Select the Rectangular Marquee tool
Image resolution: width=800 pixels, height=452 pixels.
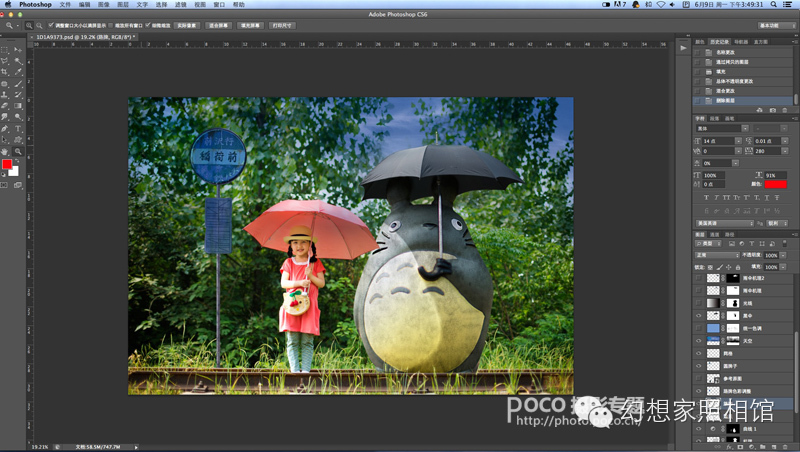click(5, 50)
